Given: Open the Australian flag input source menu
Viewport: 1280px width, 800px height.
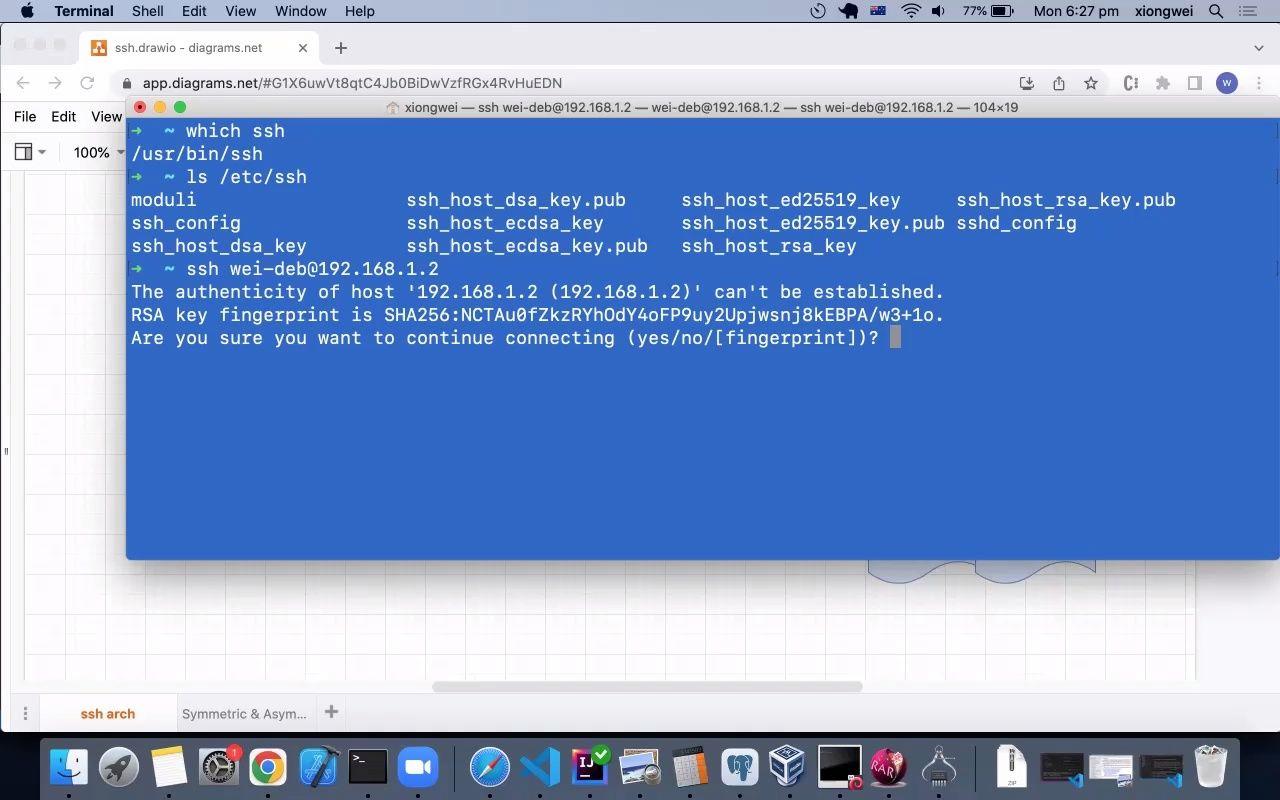Looking at the screenshot, I should point(878,11).
